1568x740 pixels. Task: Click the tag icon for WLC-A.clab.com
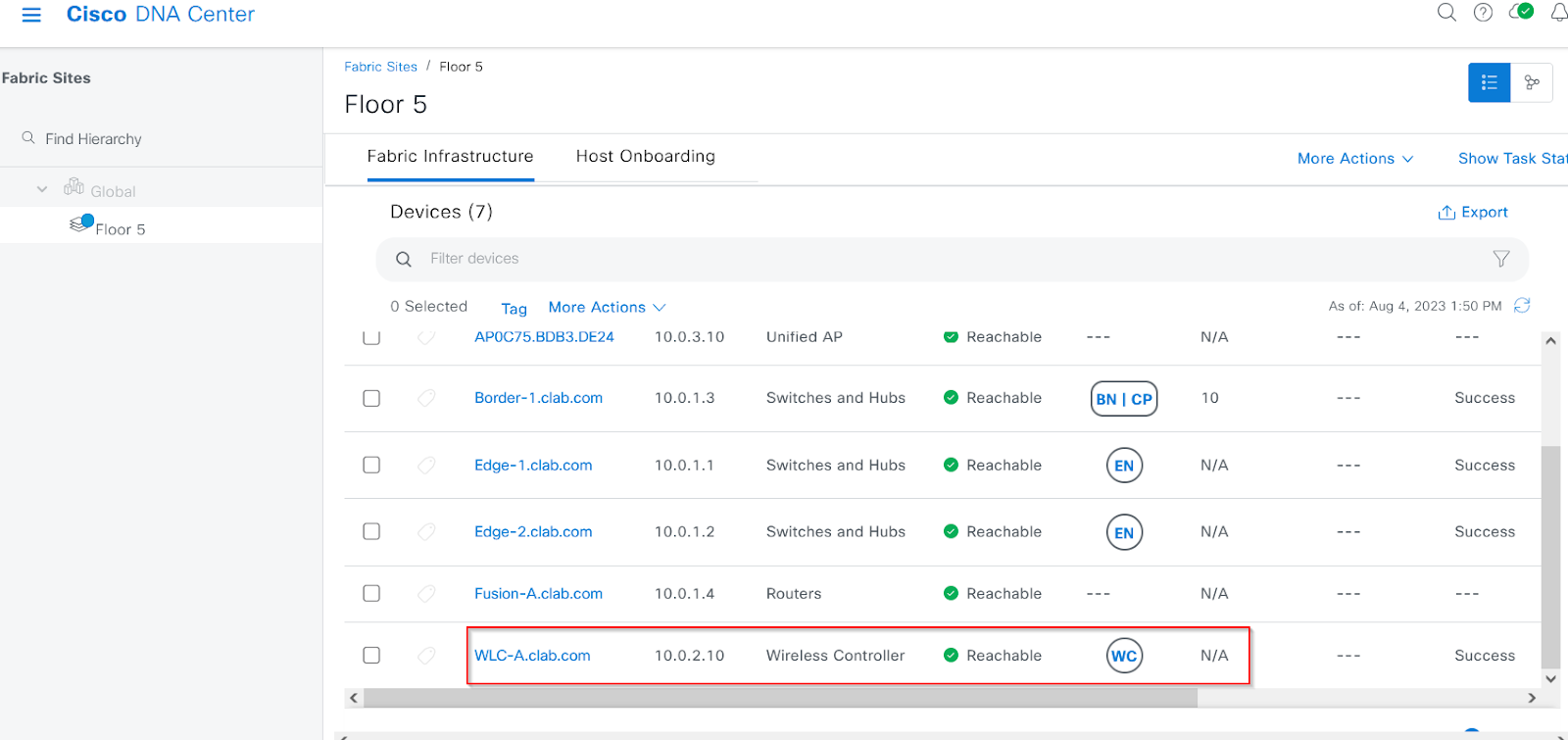pyautogui.click(x=426, y=655)
